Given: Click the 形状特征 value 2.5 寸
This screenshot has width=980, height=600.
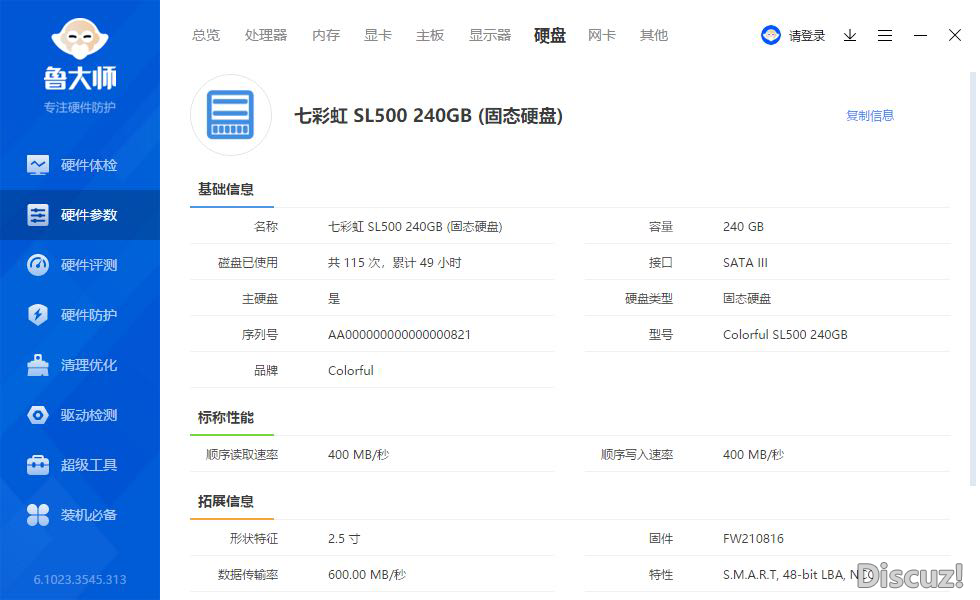Looking at the screenshot, I should pyautogui.click(x=344, y=538).
